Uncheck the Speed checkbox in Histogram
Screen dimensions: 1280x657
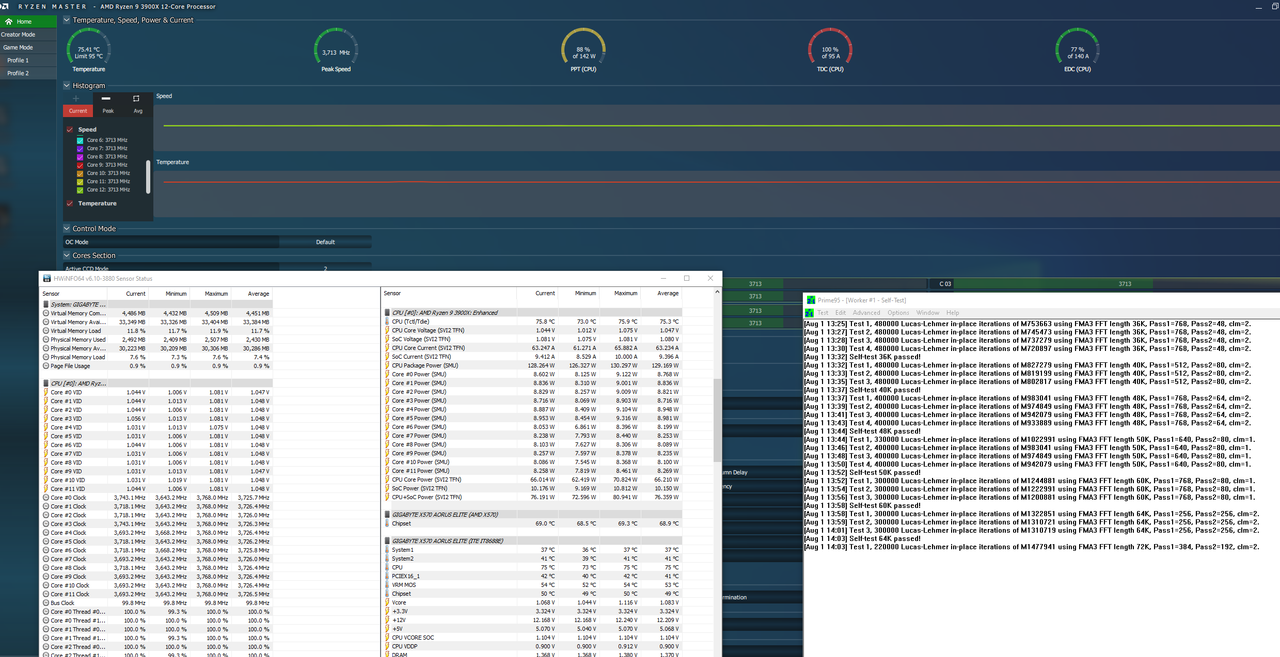pyautogui.click(x=70, y=130)
